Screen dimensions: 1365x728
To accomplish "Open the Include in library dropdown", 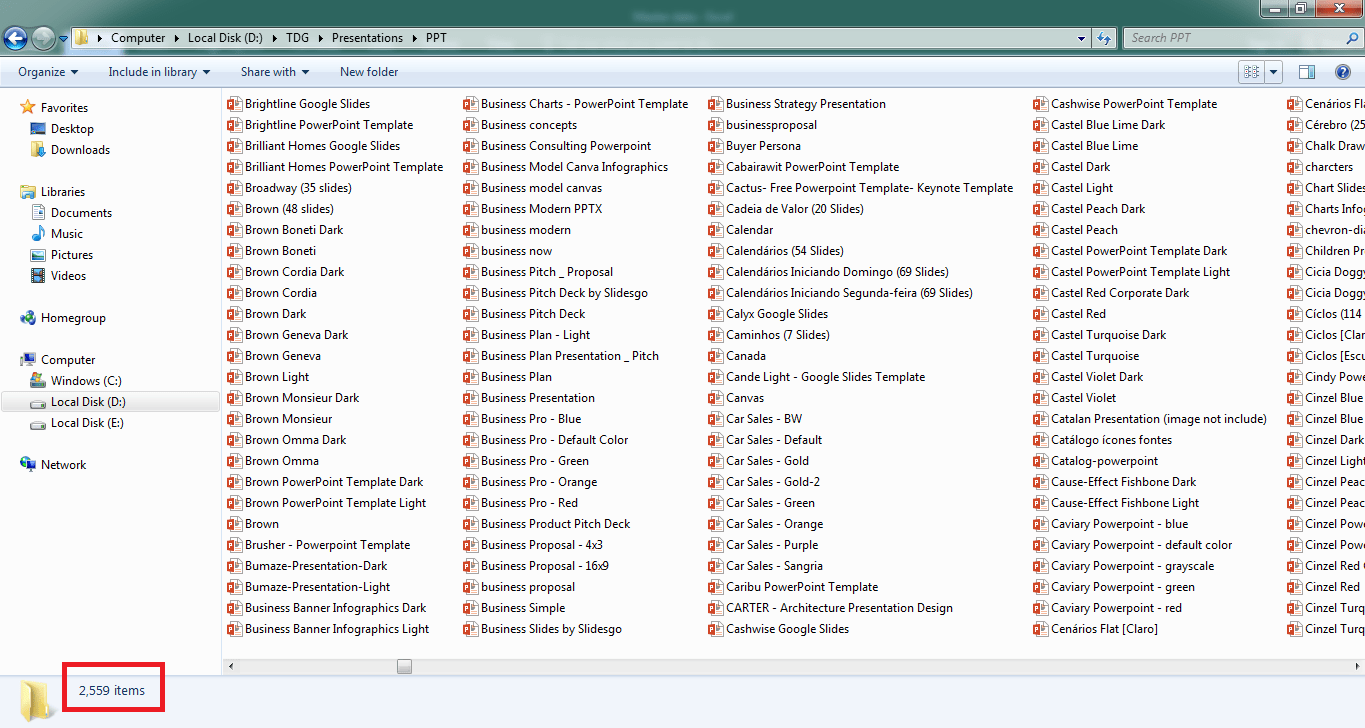I will (x=160, y=72).
